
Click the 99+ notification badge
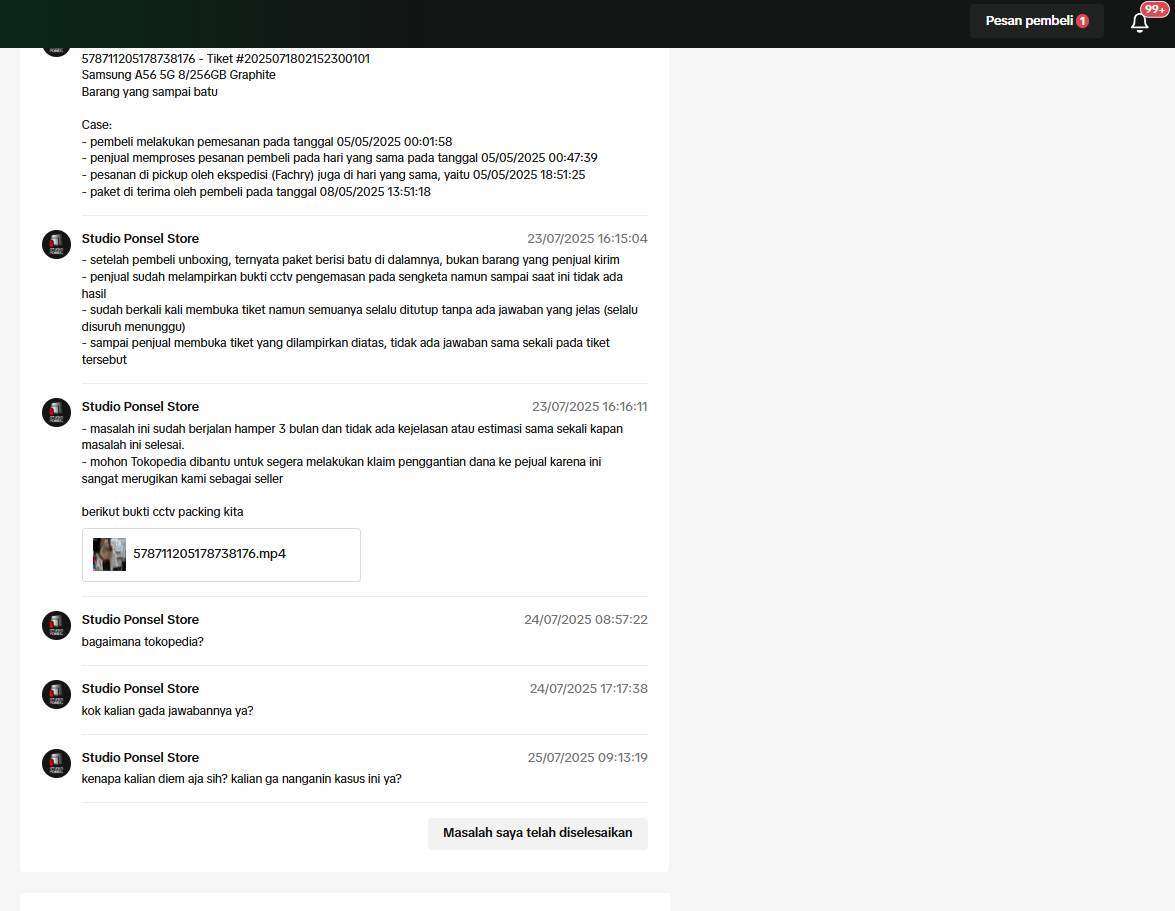(x=1155, y=10)
